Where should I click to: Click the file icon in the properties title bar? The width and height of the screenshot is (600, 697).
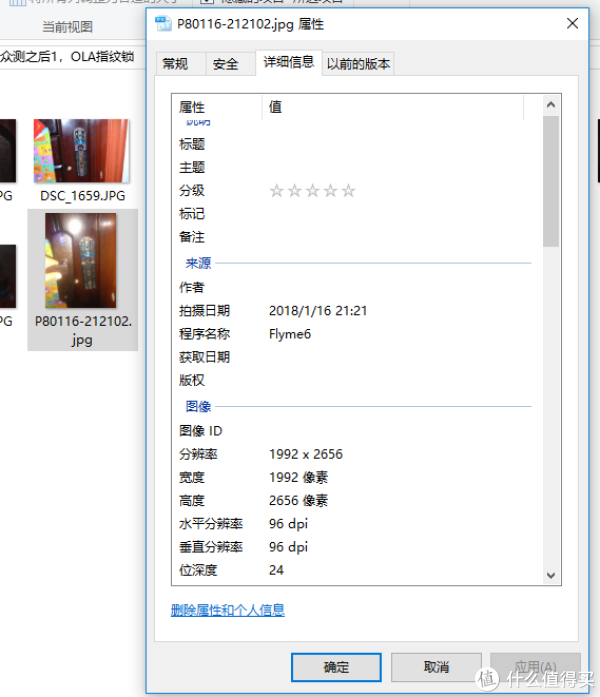pos(164,24)
